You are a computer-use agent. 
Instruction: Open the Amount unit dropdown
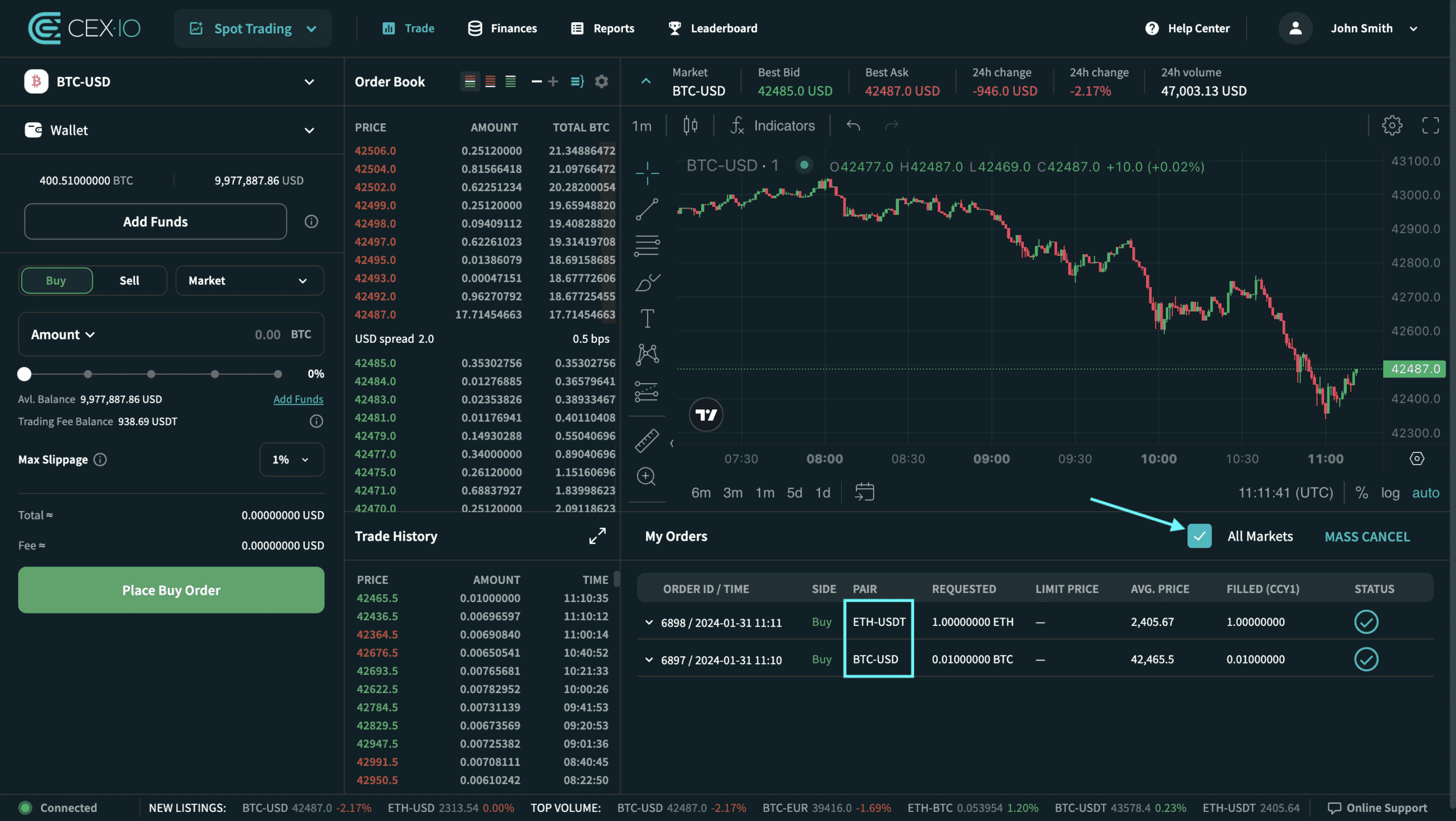point(63,335)
